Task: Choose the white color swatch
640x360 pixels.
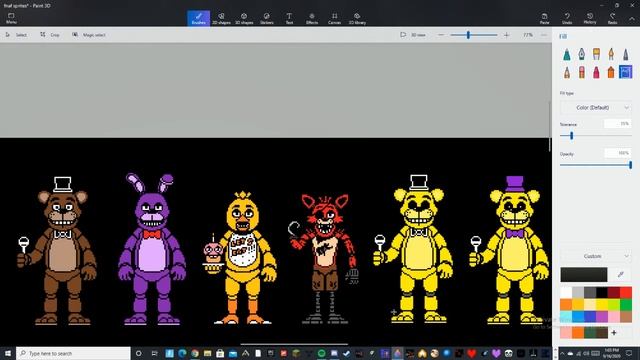Action: click(x=566, y=292)
